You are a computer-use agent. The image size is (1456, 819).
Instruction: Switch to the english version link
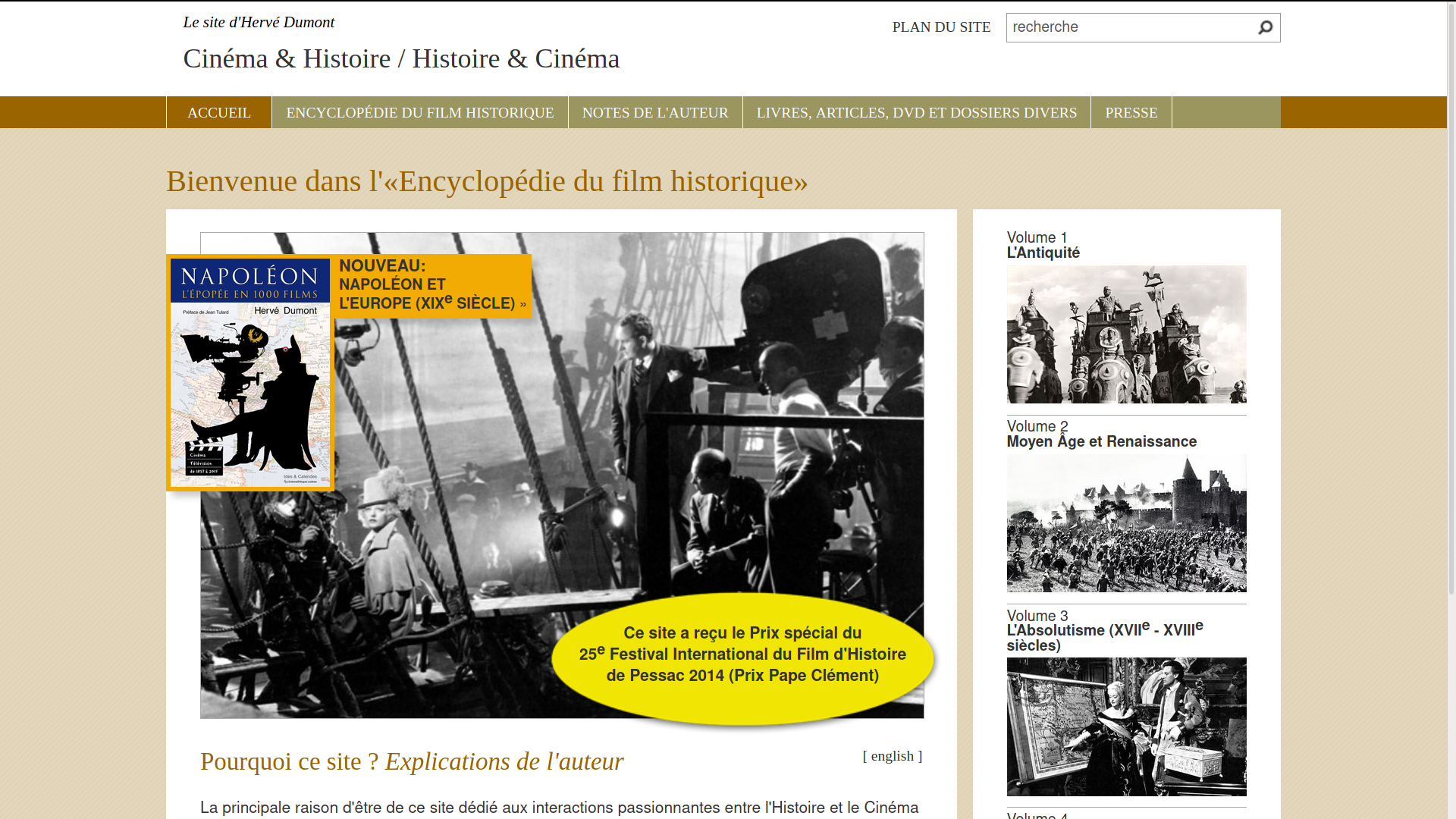coord(892,756)
